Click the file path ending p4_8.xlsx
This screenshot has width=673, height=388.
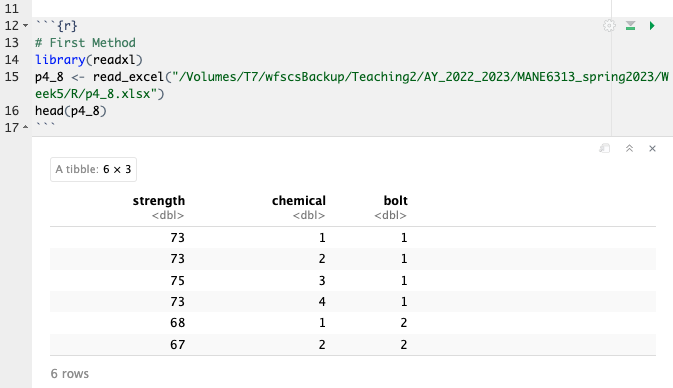[x=352, y=85]
